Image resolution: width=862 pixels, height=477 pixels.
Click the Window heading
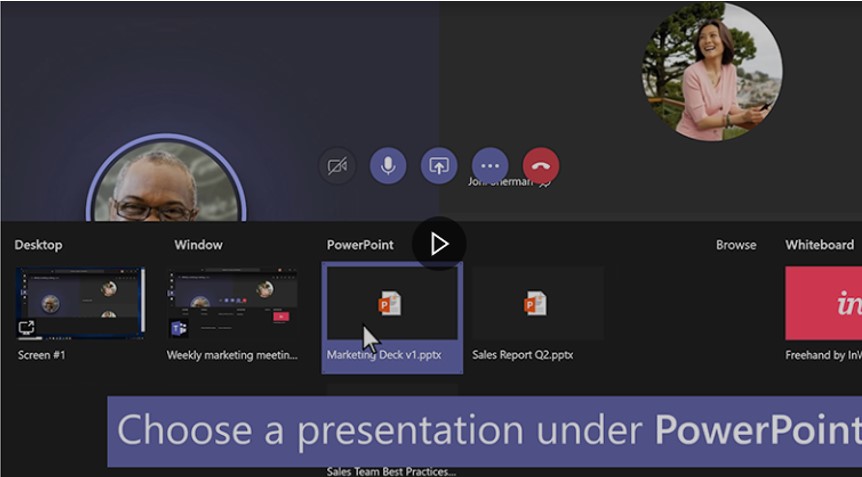pos(198,245)
